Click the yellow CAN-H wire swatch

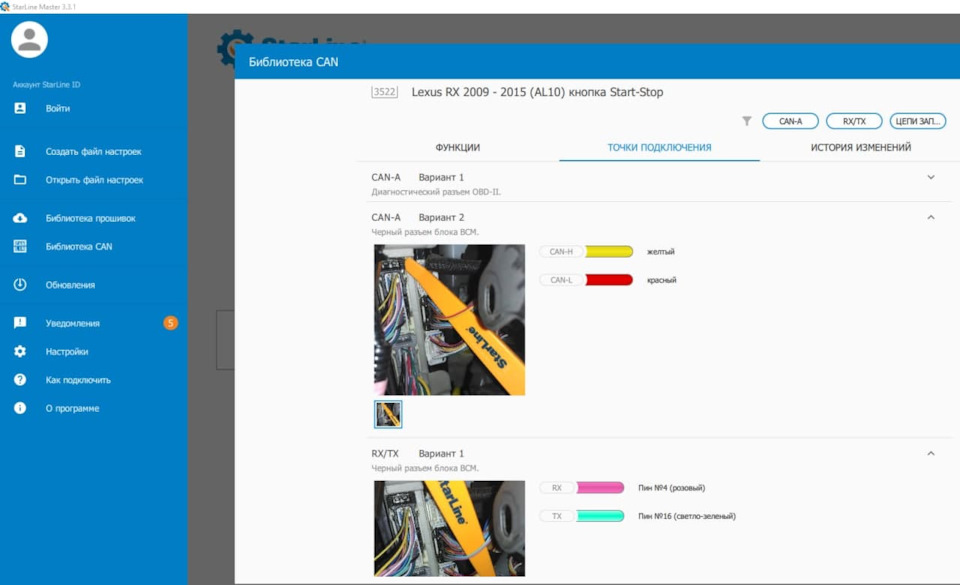pyautogui.click(x=609, y=252)
